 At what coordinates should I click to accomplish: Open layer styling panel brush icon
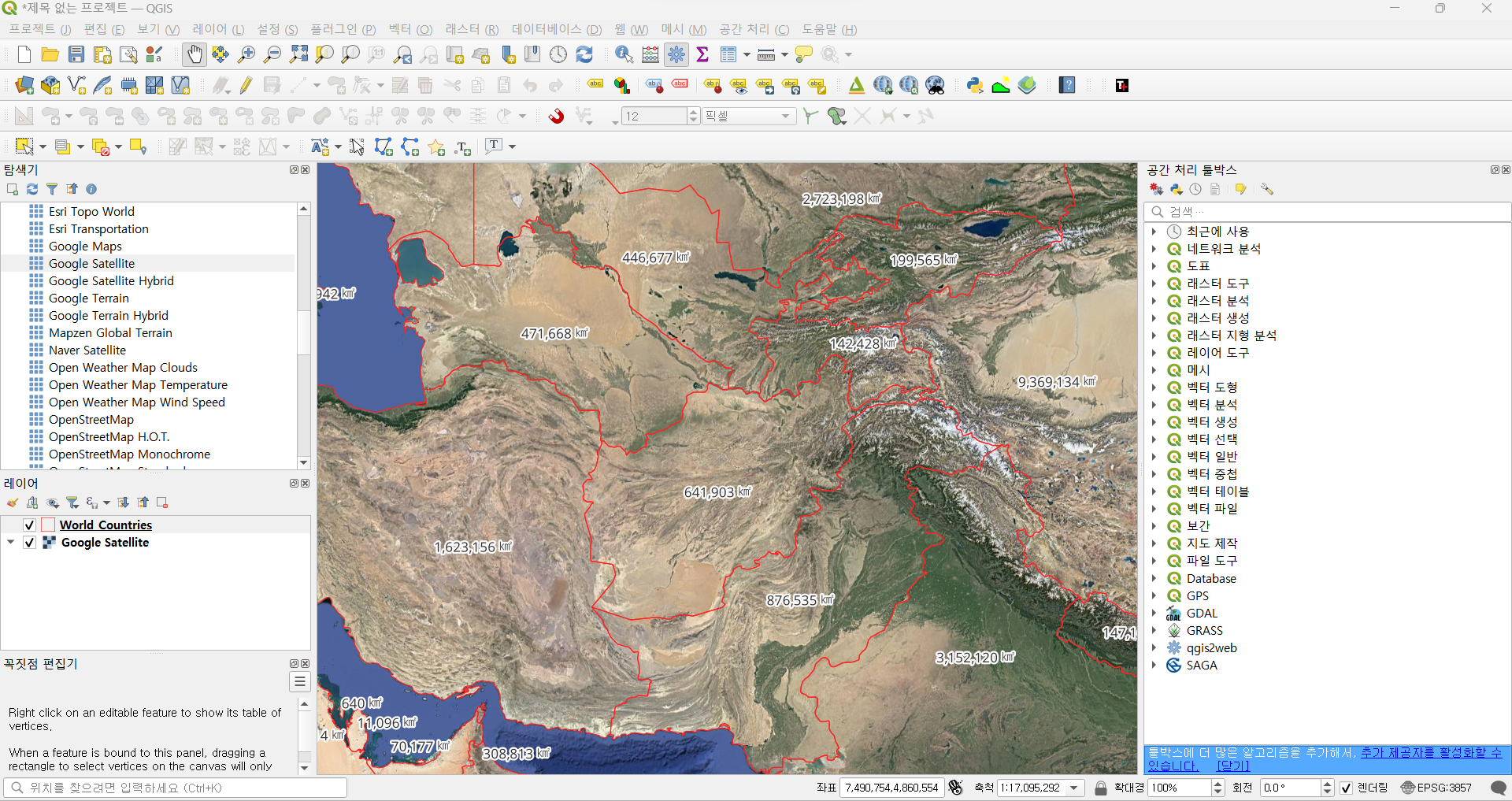[x=13, y=502]
